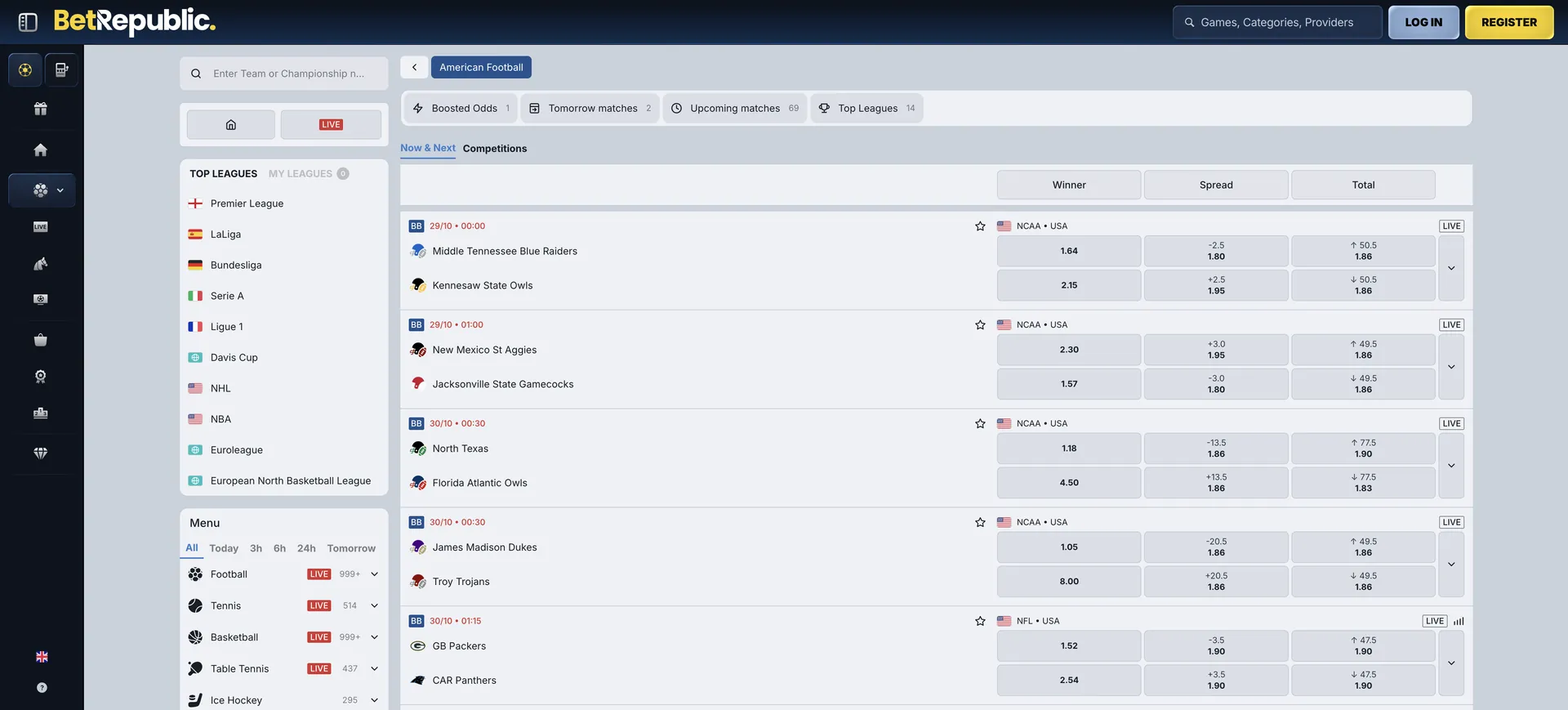This screenshot has width=1568, height=710.
Task: Select the yellow soccer ball sports icon
Action: [x=25, y=69]
